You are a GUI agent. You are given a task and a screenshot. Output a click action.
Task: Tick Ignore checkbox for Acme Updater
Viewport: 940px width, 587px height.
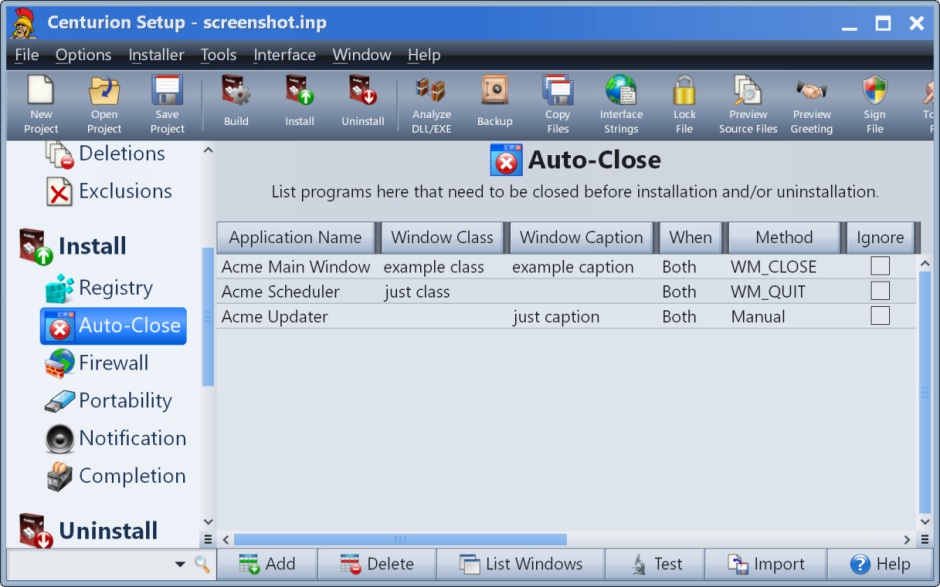point(879,316)
